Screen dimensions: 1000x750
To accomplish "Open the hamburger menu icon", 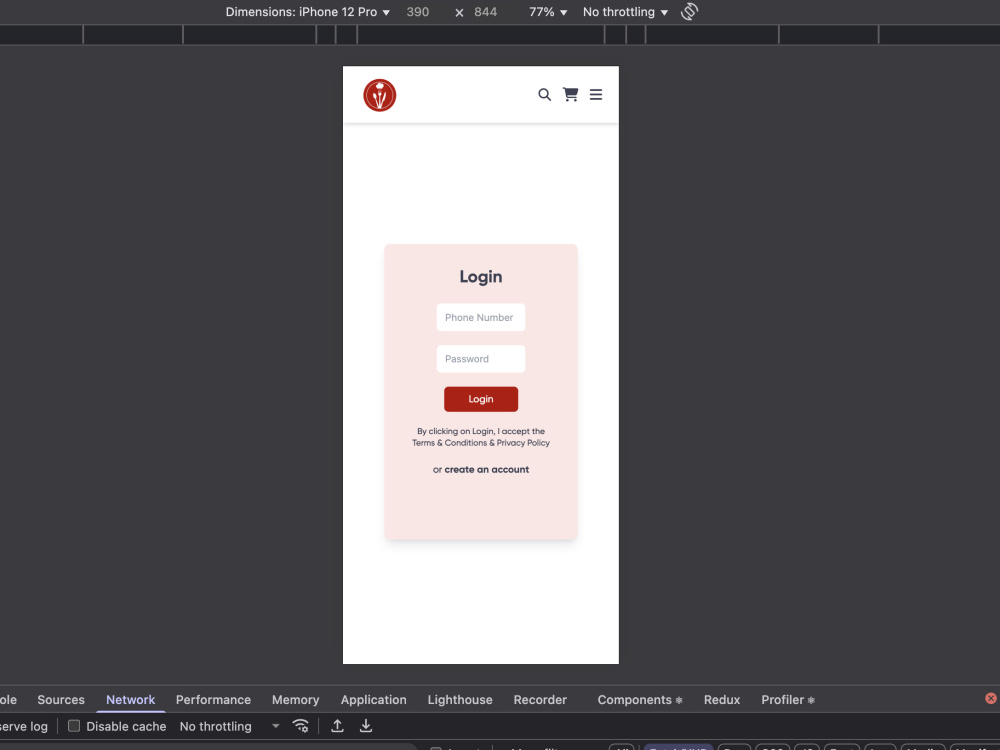I will click(x=596, y=94).
